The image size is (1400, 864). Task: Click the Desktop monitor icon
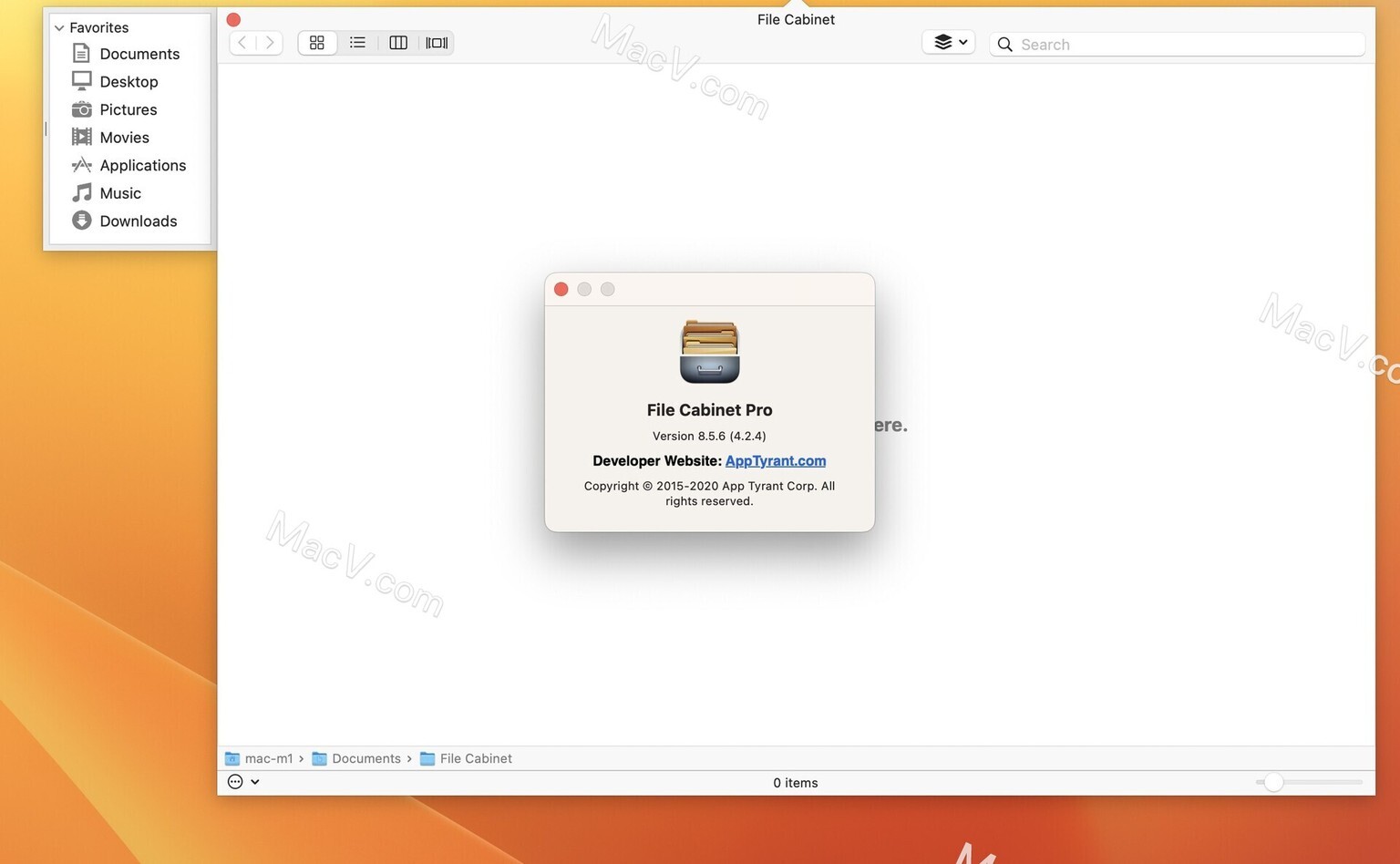81,81
